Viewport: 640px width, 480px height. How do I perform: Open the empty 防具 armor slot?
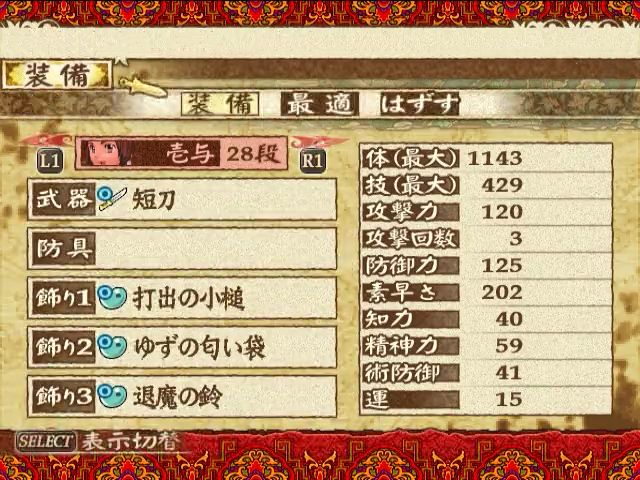182,249
